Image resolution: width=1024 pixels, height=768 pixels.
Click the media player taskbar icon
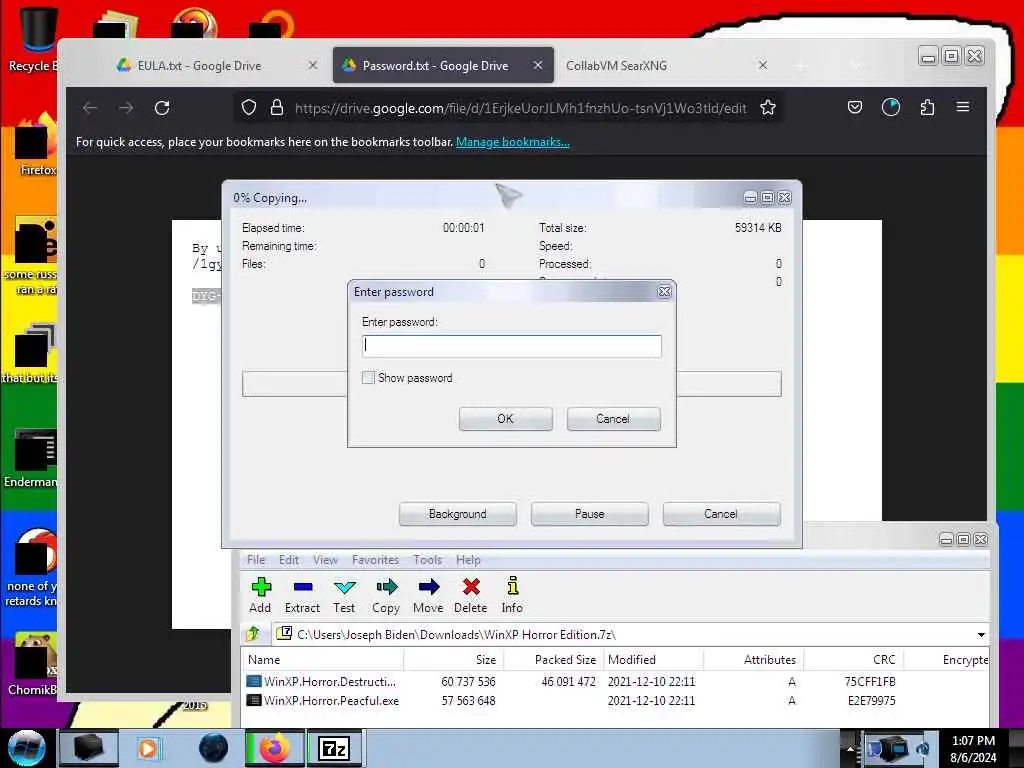click(148, 748)
